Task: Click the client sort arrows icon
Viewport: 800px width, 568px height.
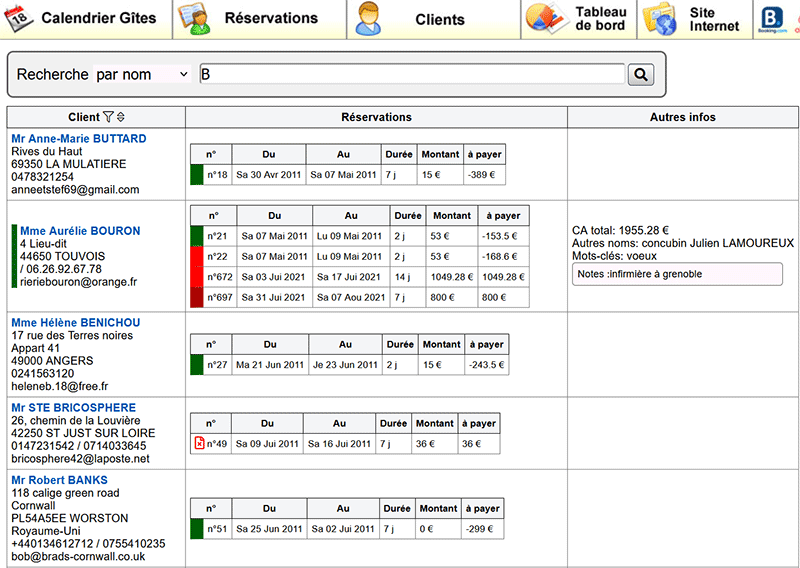Action: 121,118
